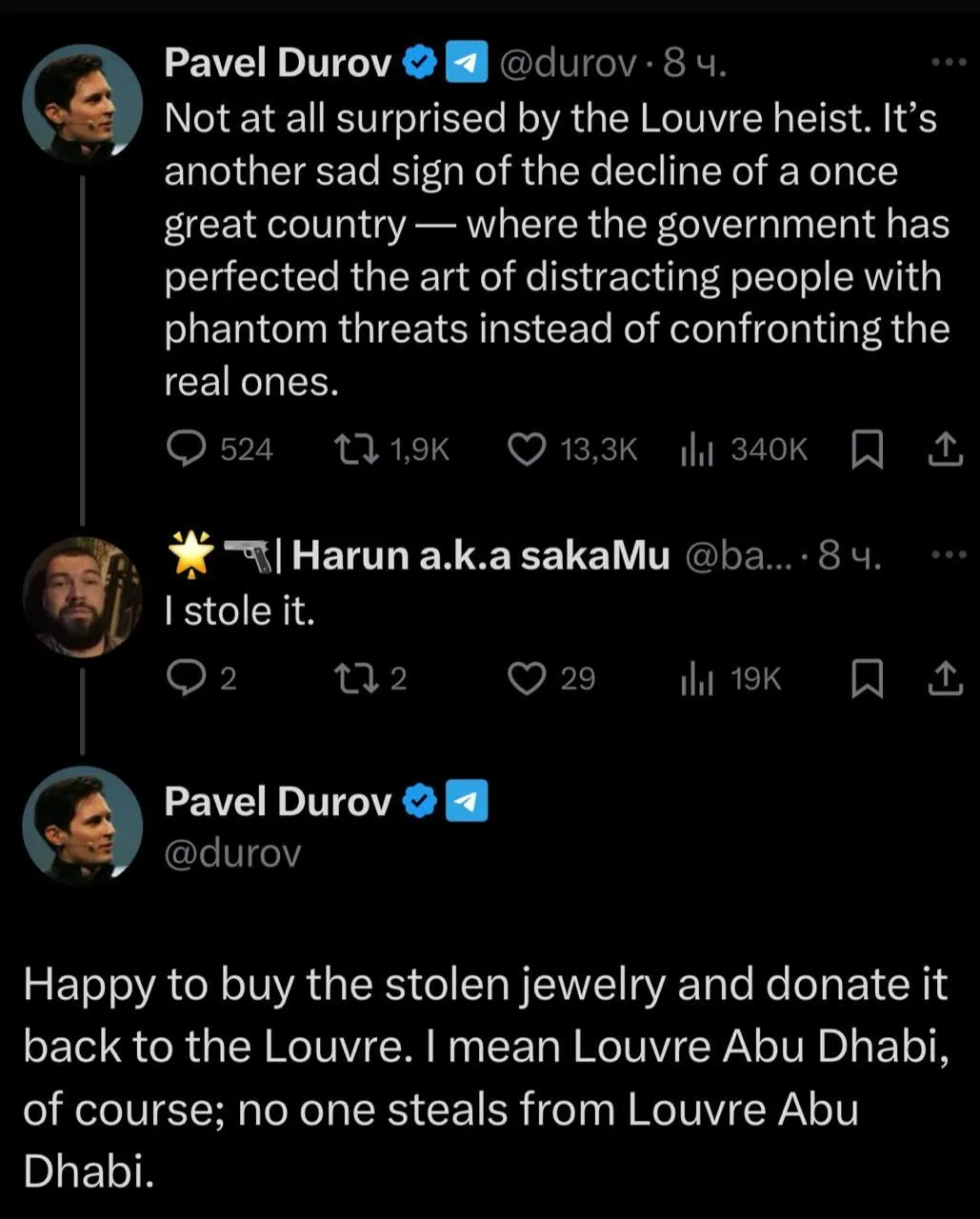Open more options on Harun's tweet
The height and width of the screenshot is (1219, 980).
click(x=948, y=555)
